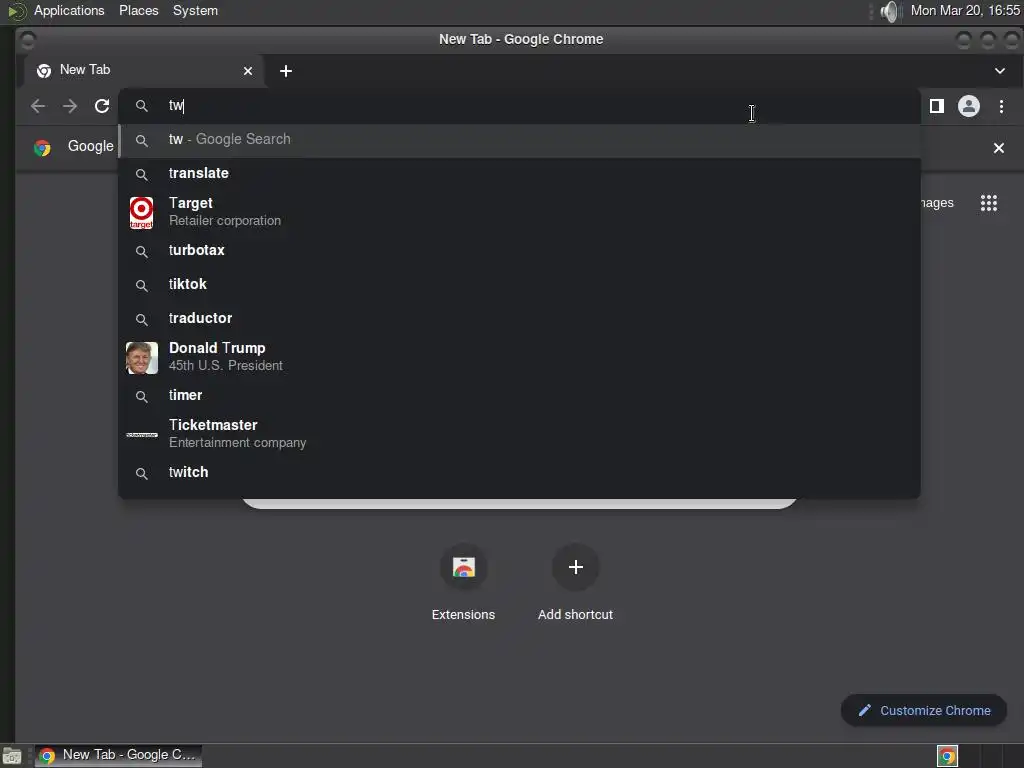
Task: Click the show desktop icon in taskbar
Action: point(12,756)
